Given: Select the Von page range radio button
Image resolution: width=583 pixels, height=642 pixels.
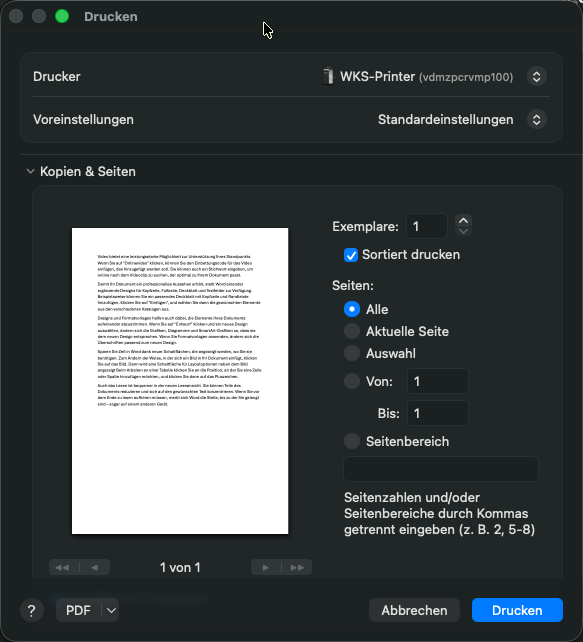Looking at the screenshot, I should (352, 381).
